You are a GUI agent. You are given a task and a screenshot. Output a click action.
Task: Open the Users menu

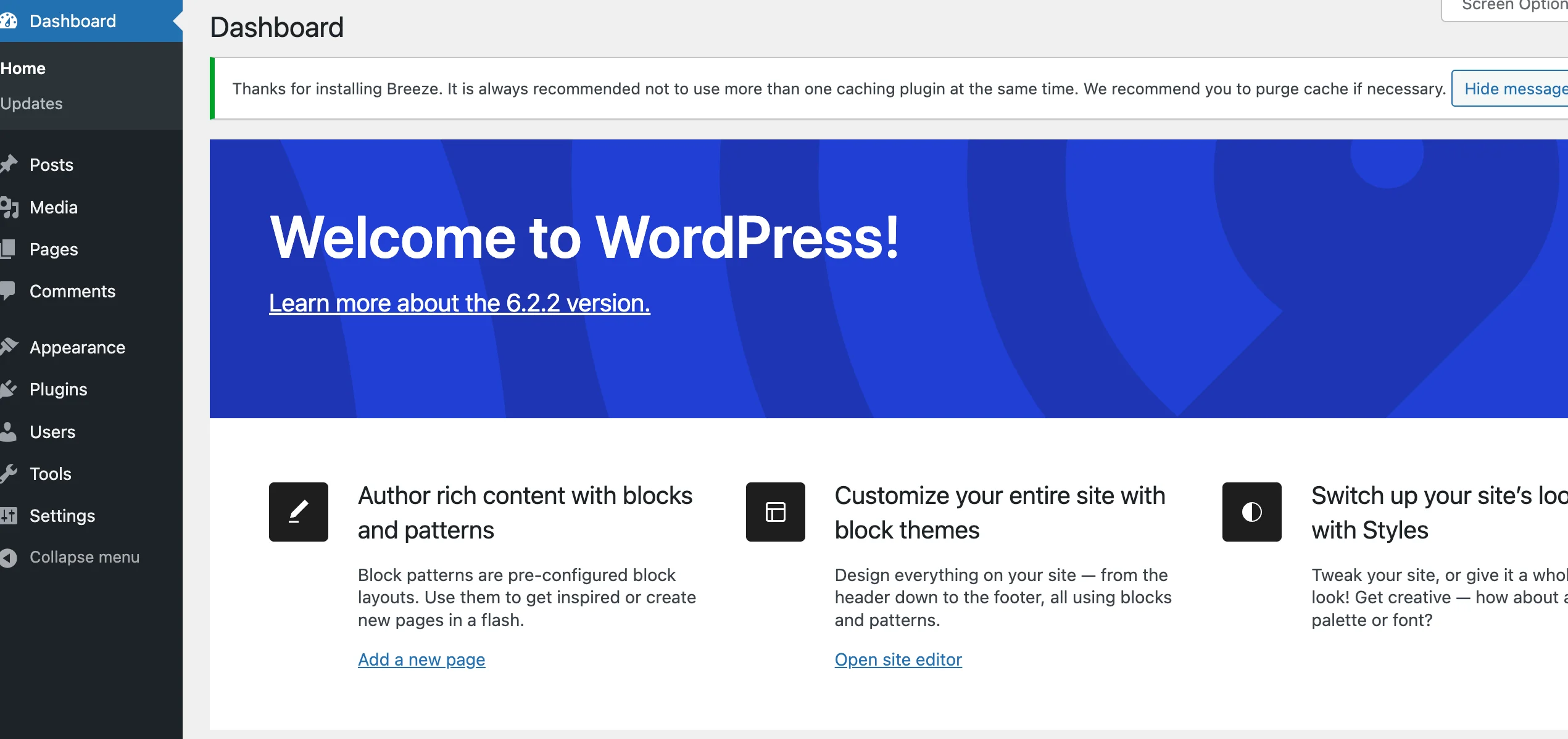pyautogui.click(x=52, y=432)
